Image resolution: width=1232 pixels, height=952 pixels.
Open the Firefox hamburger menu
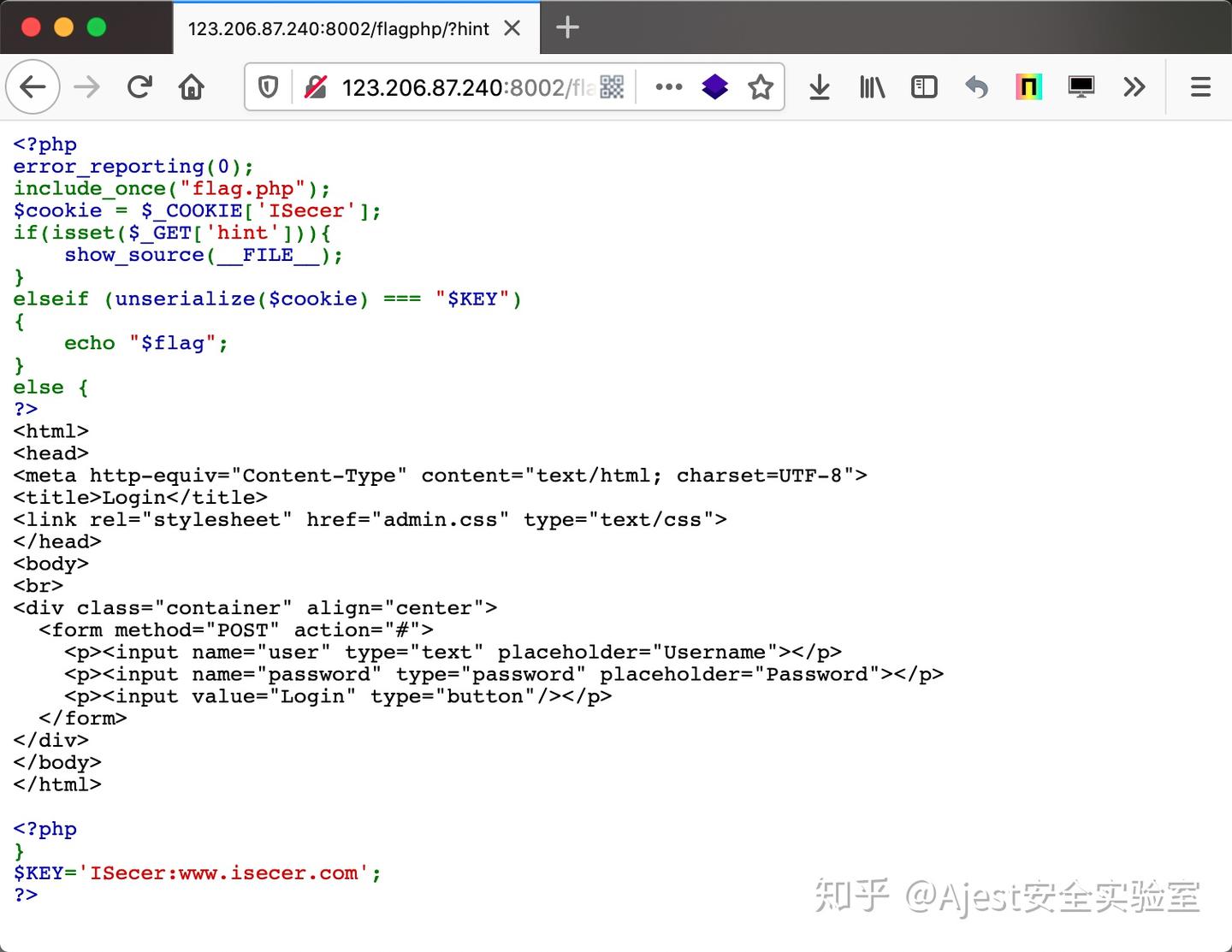point(1200,86)
